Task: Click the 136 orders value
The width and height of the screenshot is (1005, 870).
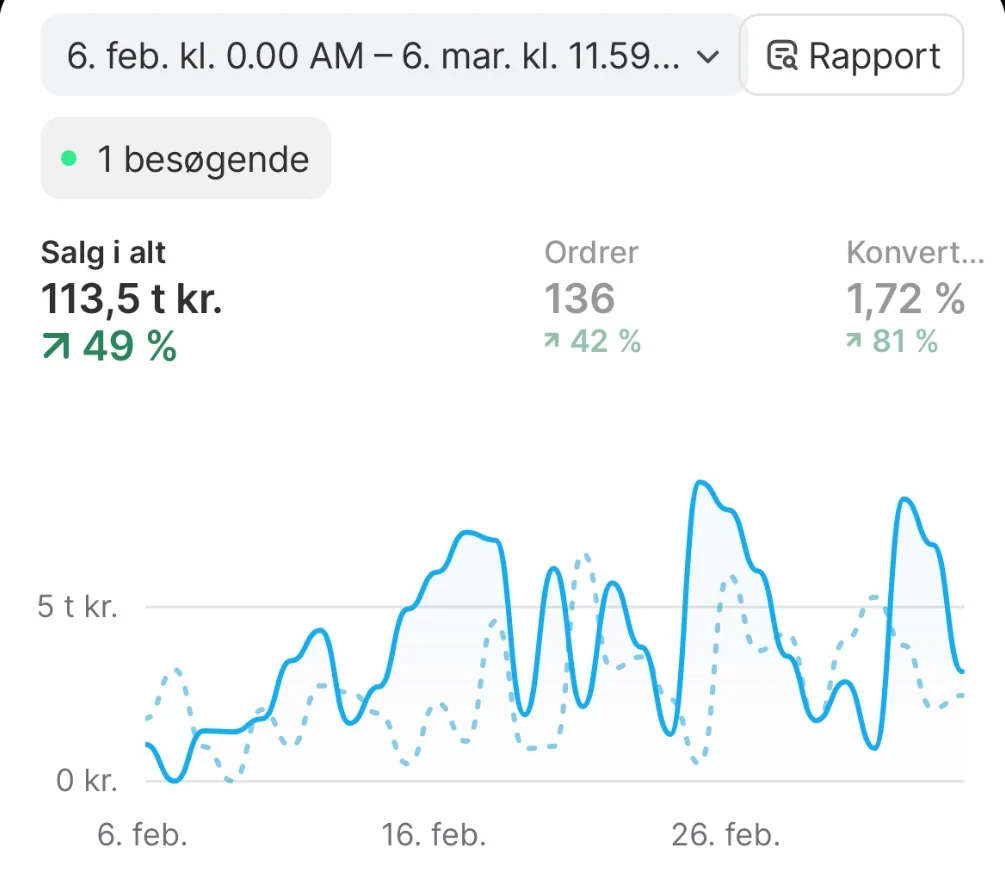Action: click(579, 299)
